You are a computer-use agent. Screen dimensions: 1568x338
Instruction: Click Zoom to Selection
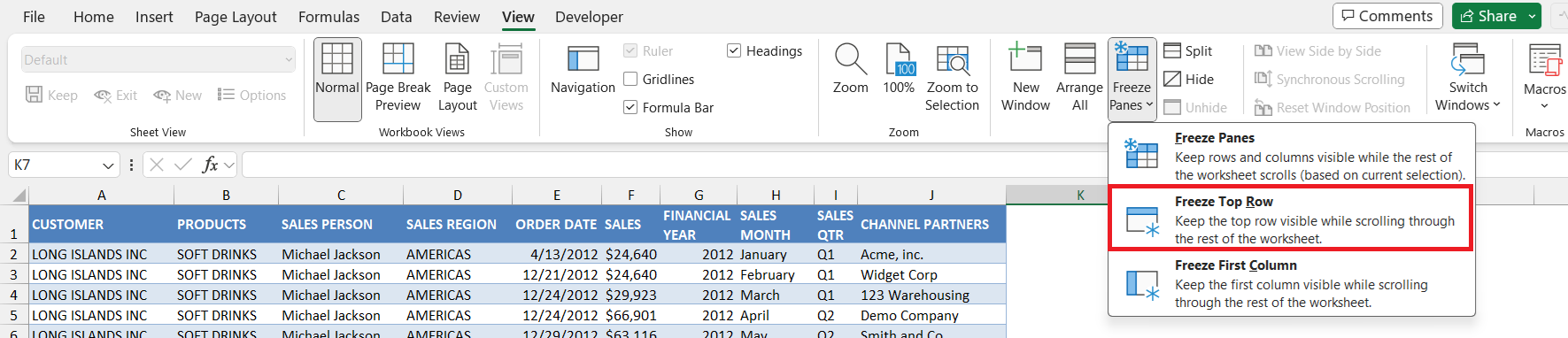click(952, 78)
